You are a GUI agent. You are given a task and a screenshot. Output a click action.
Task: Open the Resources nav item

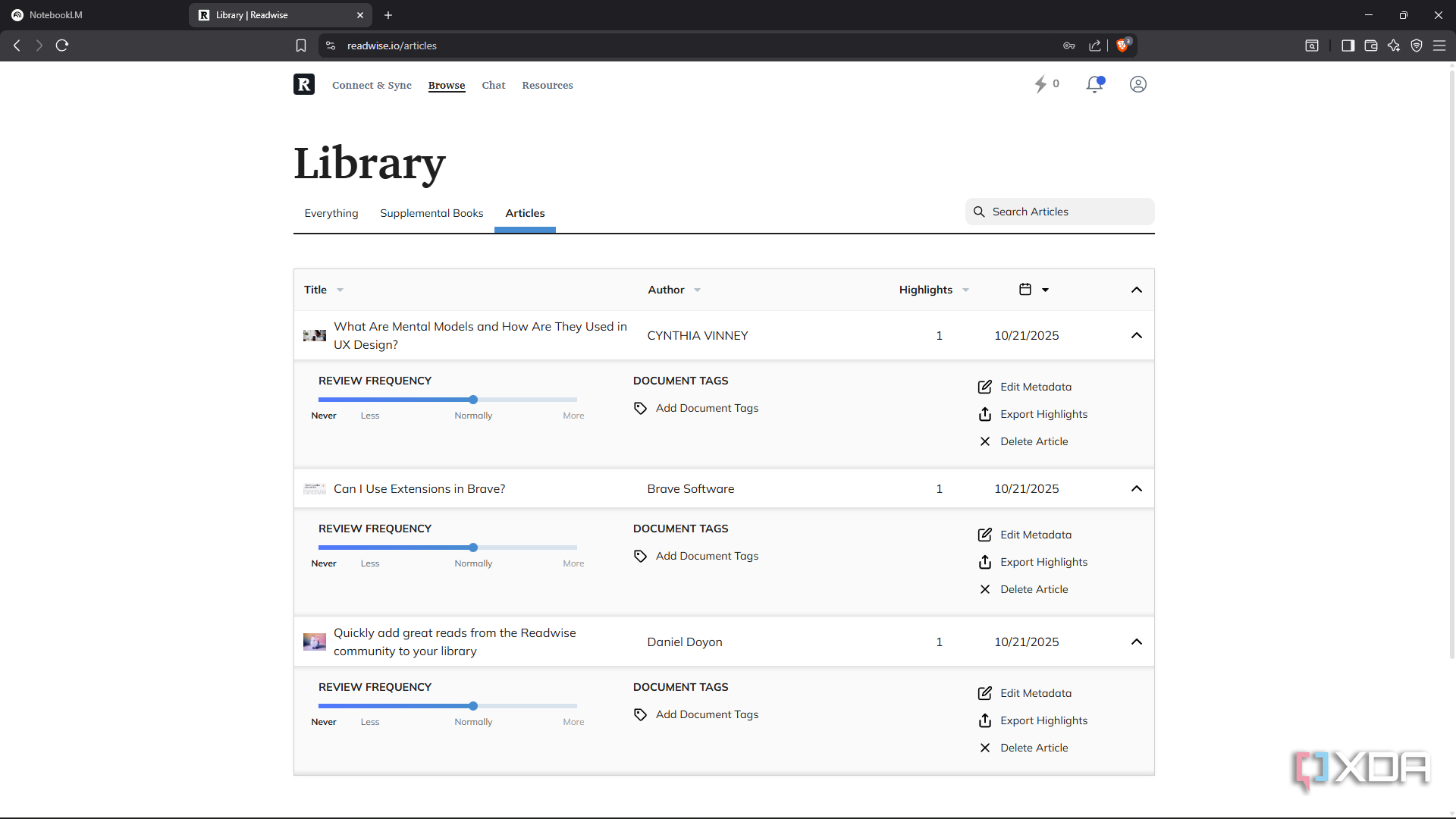pyautogui.click(x=548, y=85)
